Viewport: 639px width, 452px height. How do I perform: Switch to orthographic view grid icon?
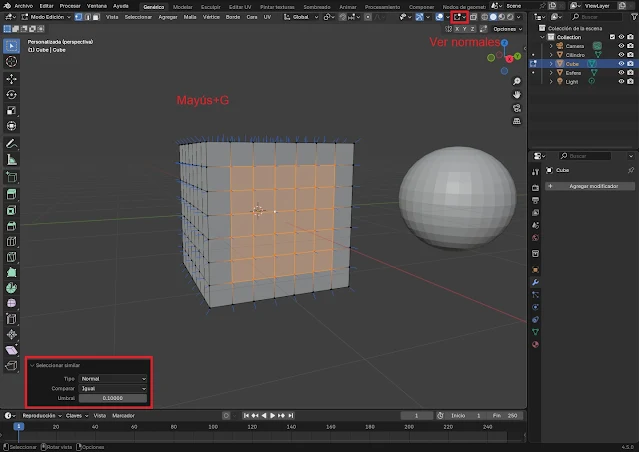pos(517,121)
